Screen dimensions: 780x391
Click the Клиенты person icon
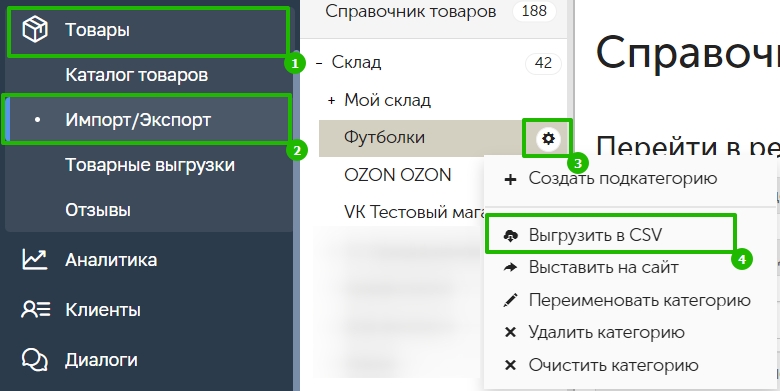point(35,310)
